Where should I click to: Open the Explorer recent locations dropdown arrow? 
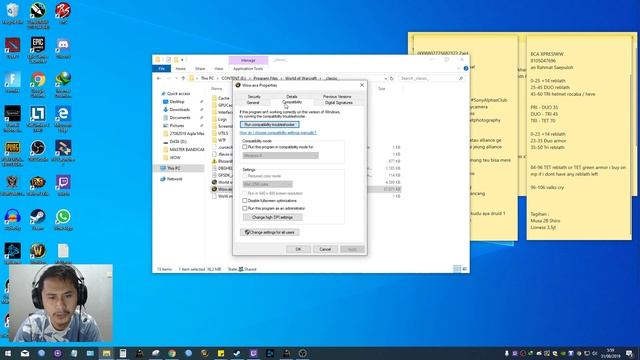coord(176,78)
